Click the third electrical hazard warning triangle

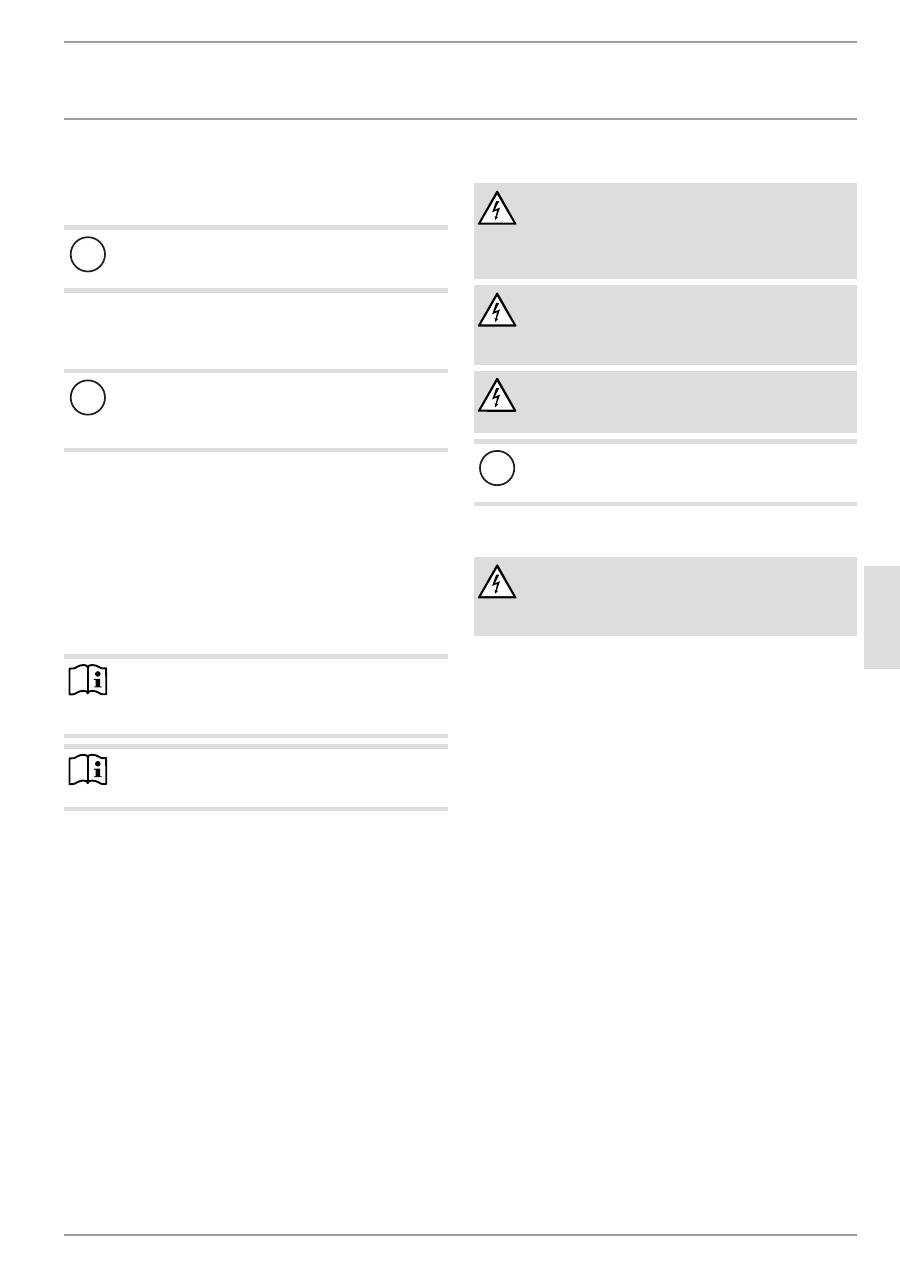coord(497,396)
